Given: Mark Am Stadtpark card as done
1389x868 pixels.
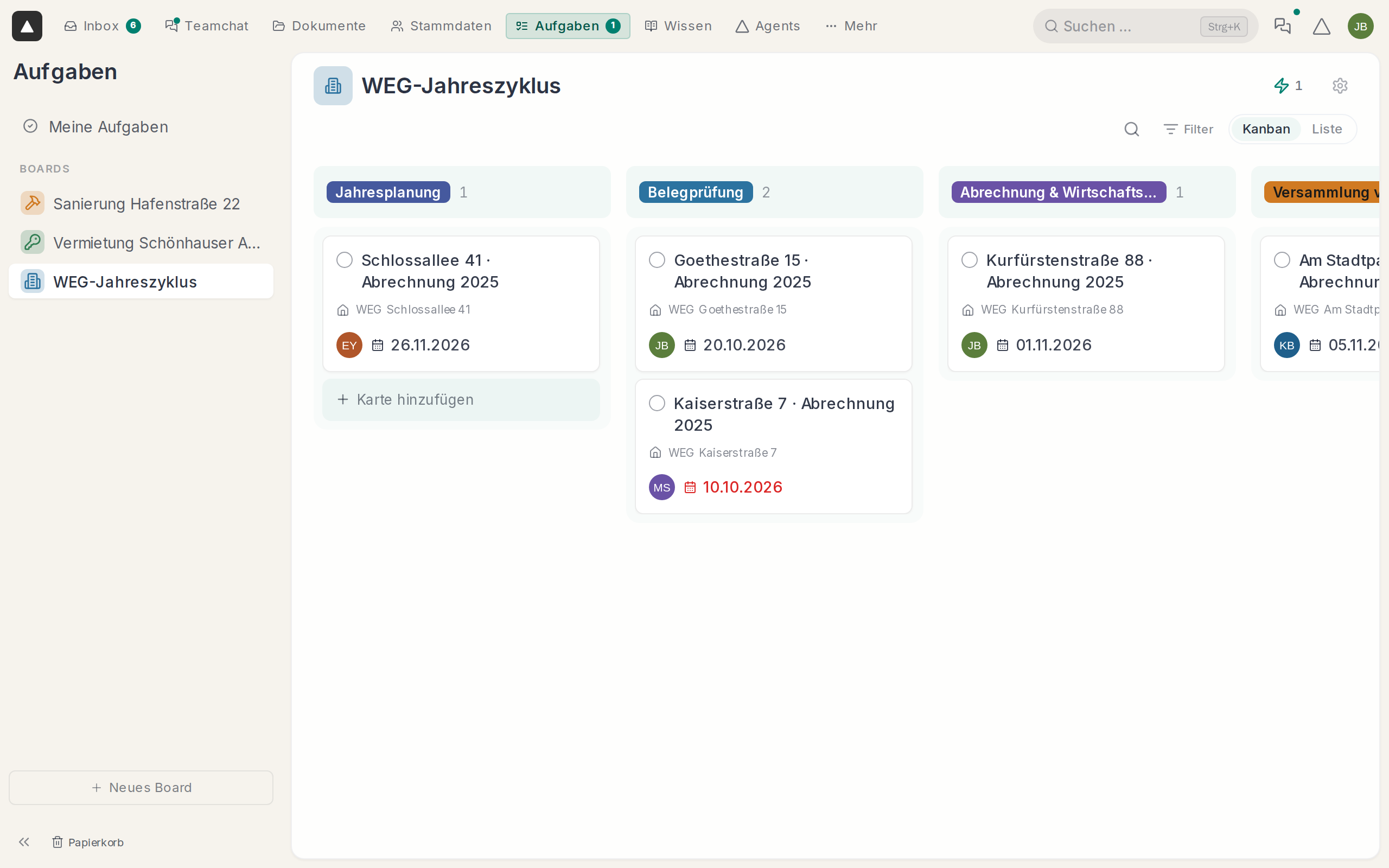Looking at the screenshot, I should [x=1282, y=260].
